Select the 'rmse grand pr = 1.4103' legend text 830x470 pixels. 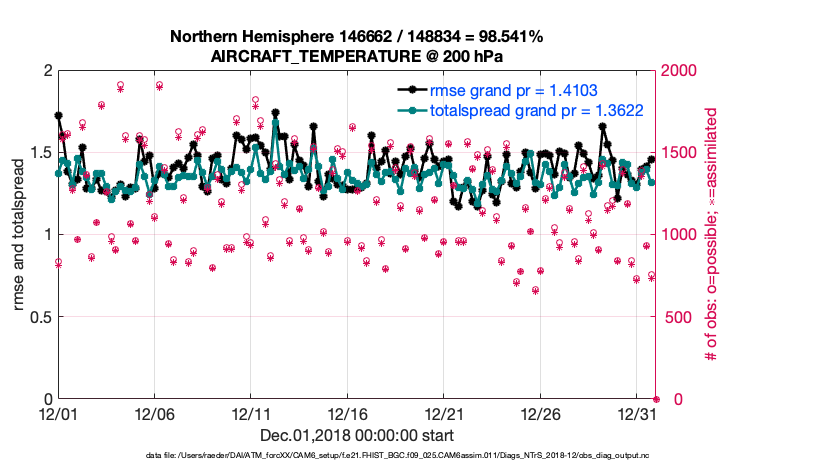pos(515,90)
